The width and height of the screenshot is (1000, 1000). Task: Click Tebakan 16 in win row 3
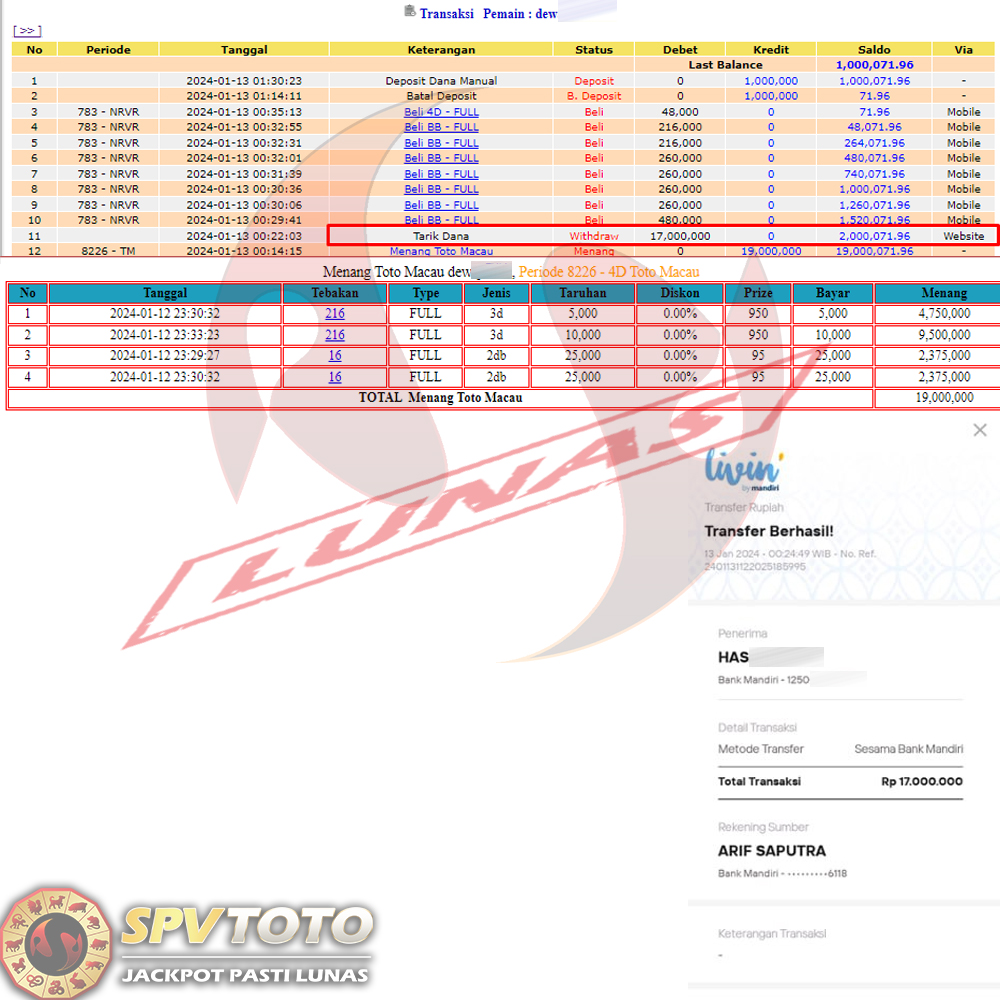334,355
